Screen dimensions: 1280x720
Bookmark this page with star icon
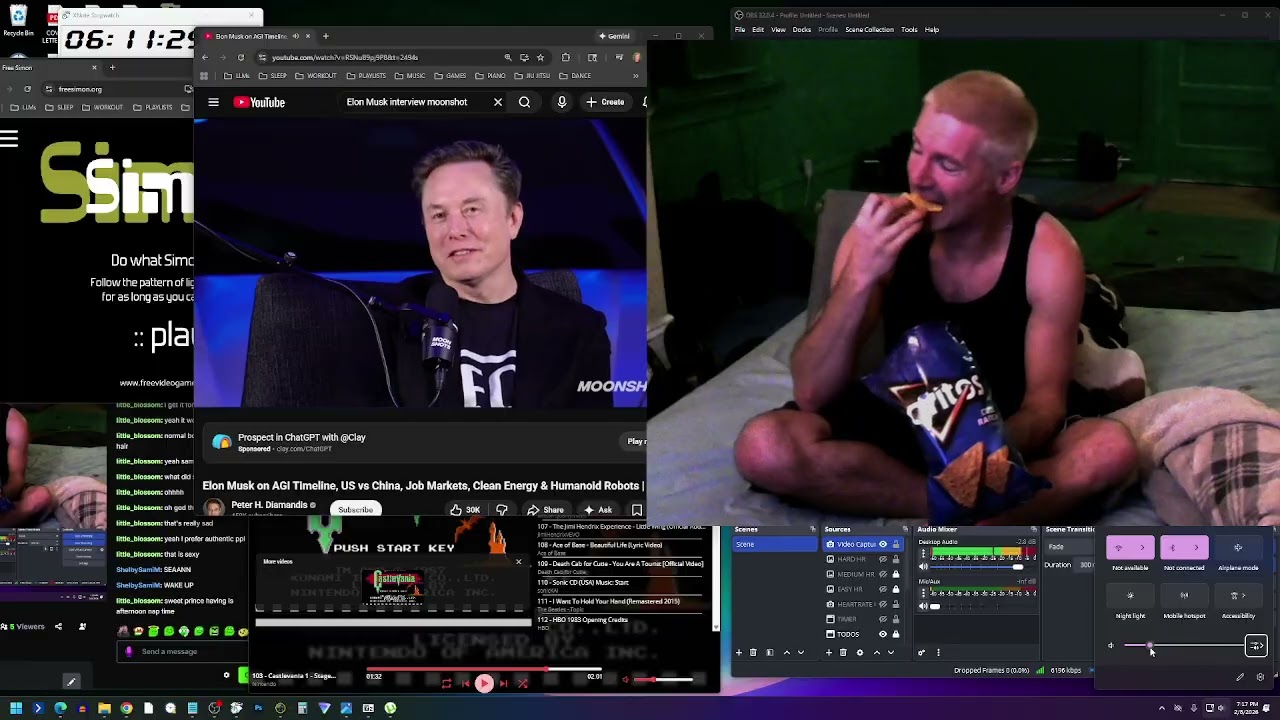(x=540, y=57)
